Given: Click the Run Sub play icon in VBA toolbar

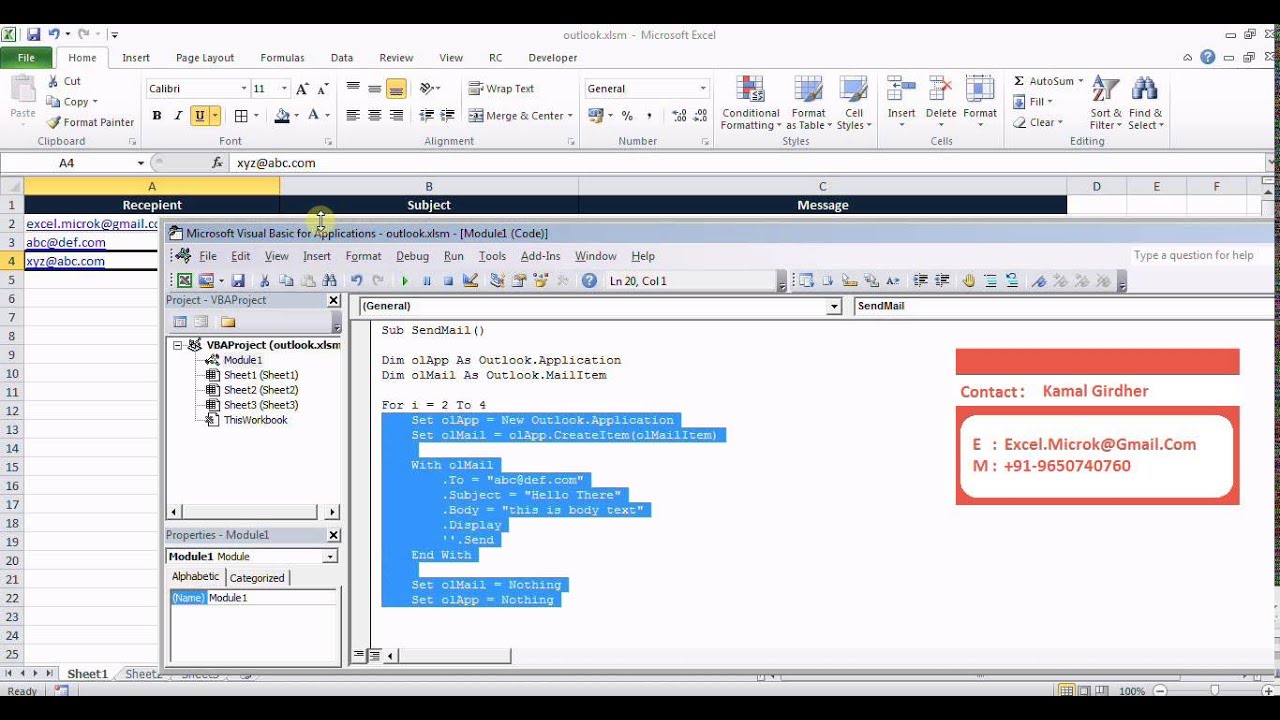Looking at the screenshot, I should 405,281.
